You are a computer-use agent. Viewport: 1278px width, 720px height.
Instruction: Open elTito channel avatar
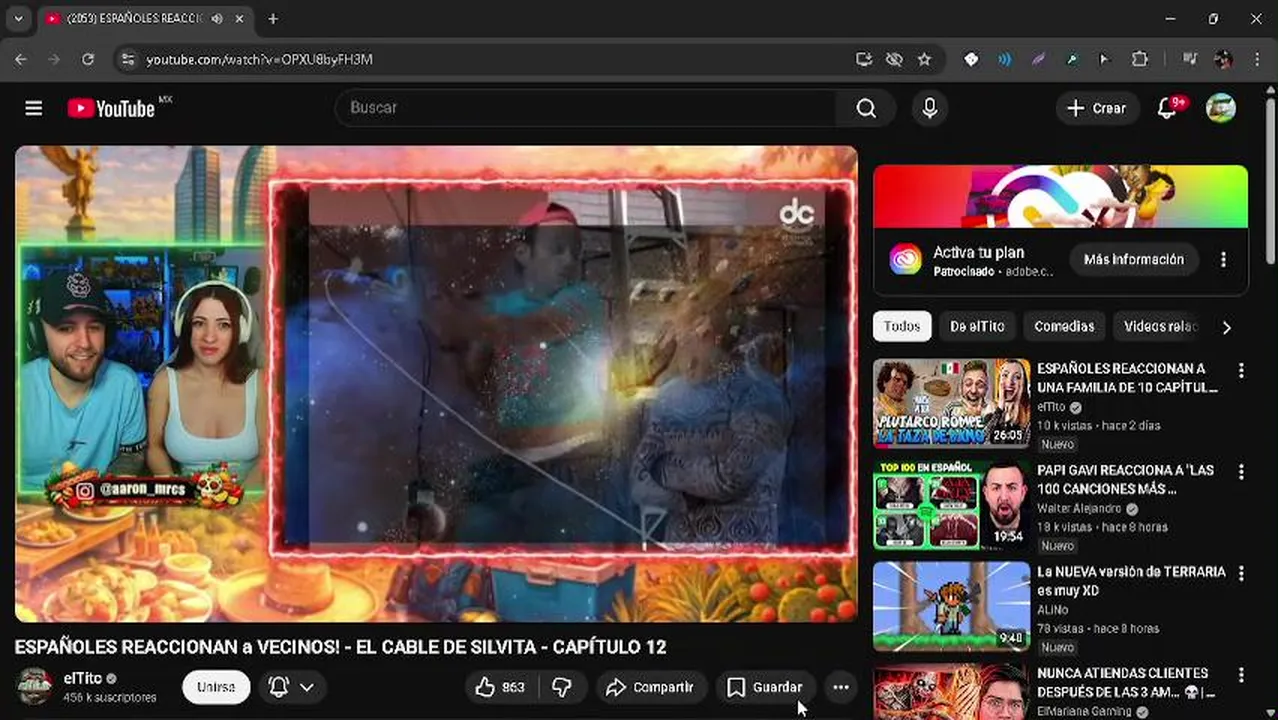tap(35, 687)
